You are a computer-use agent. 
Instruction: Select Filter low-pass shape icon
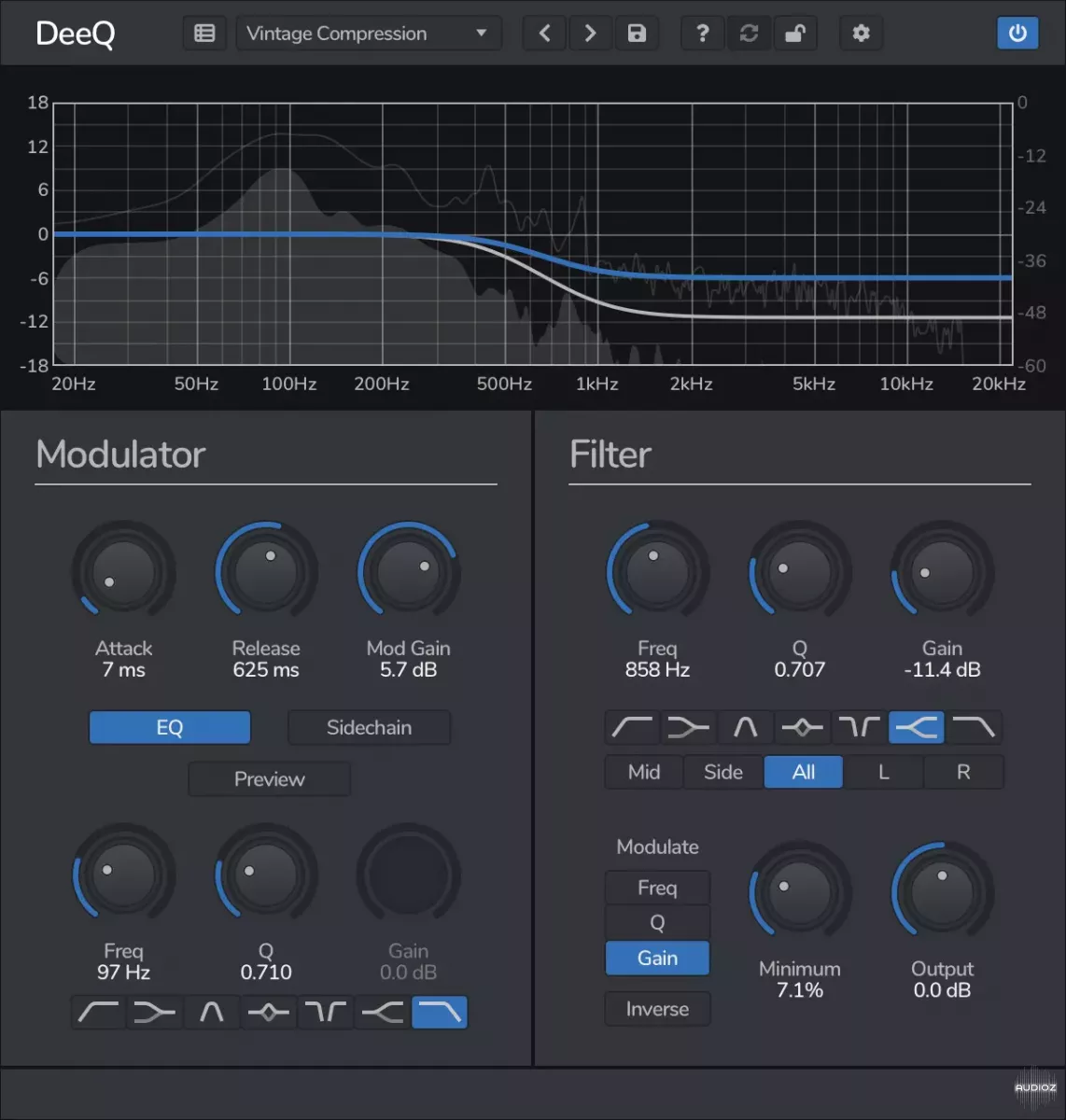[x=974, y=727]
